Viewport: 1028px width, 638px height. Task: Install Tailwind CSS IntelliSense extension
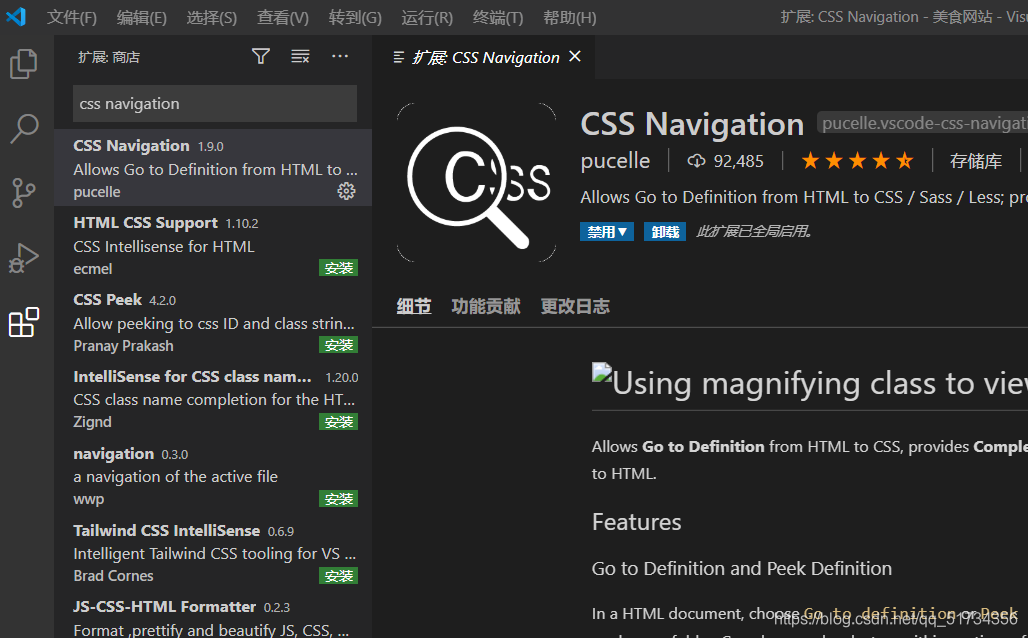click(x=338, y=575)
